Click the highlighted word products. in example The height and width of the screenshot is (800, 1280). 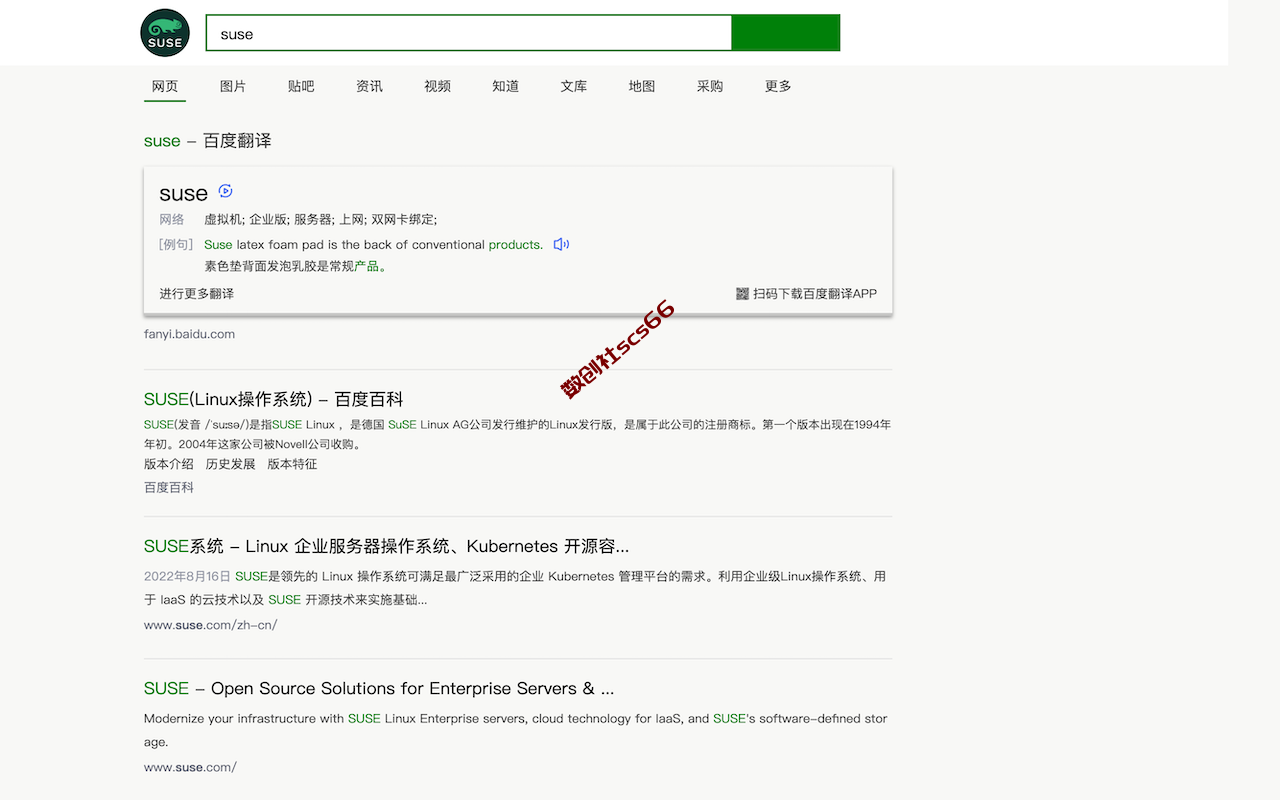516,244
